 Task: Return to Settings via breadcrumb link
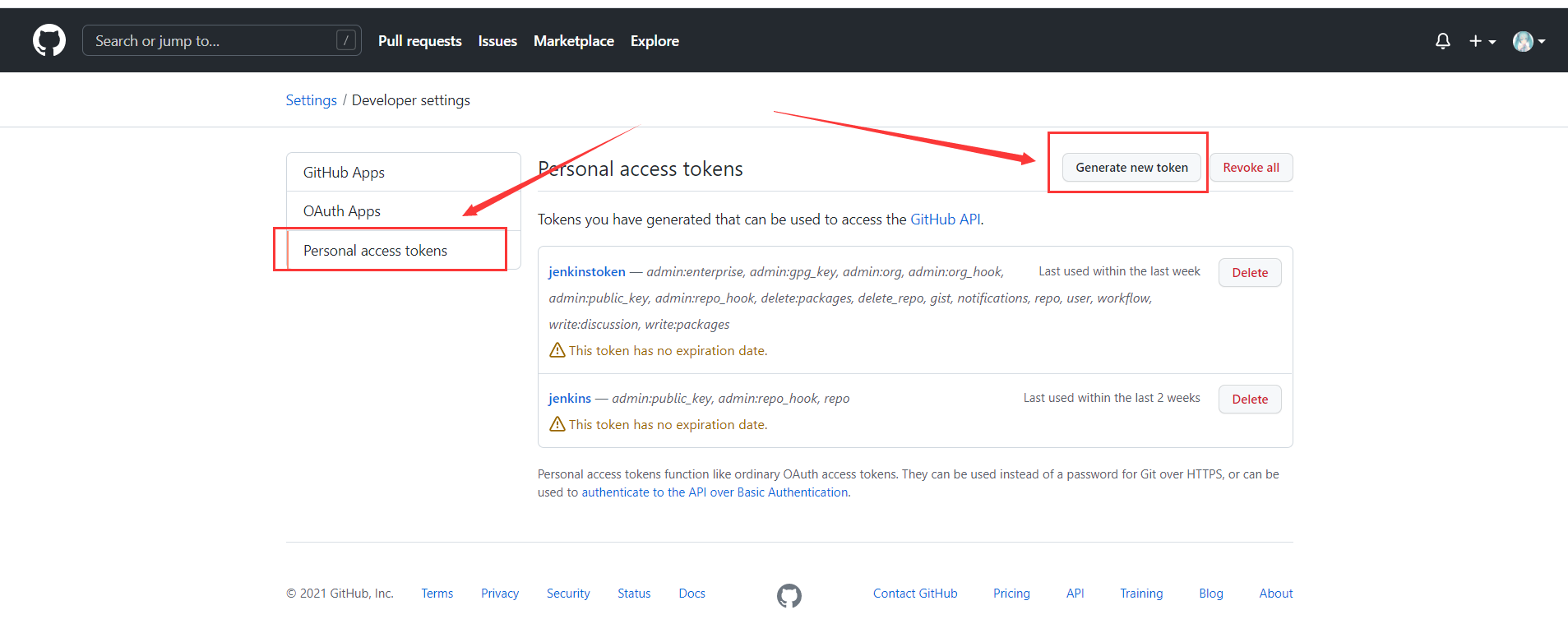[311, 100]
